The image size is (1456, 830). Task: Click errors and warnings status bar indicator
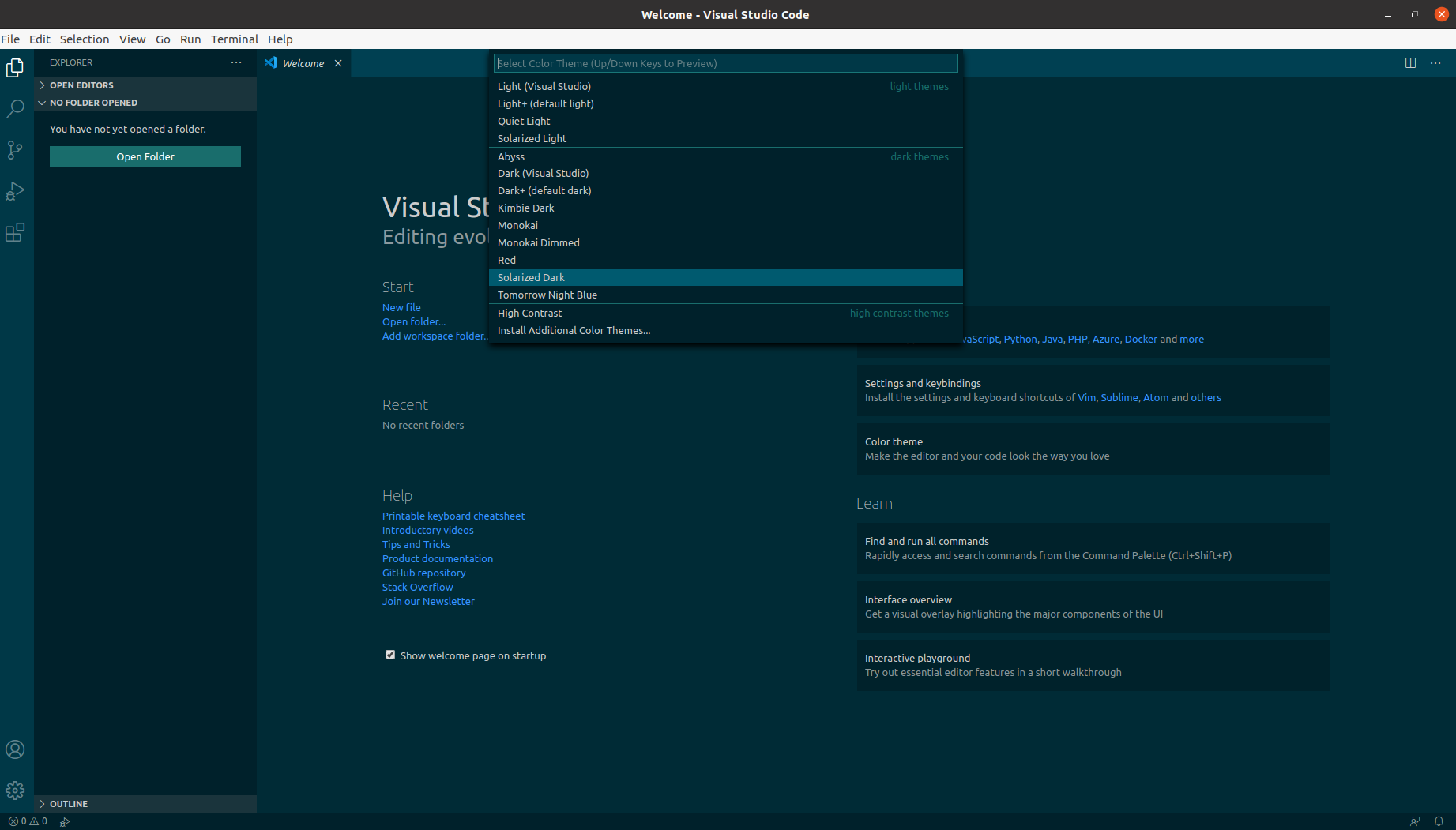click(28, 821)
